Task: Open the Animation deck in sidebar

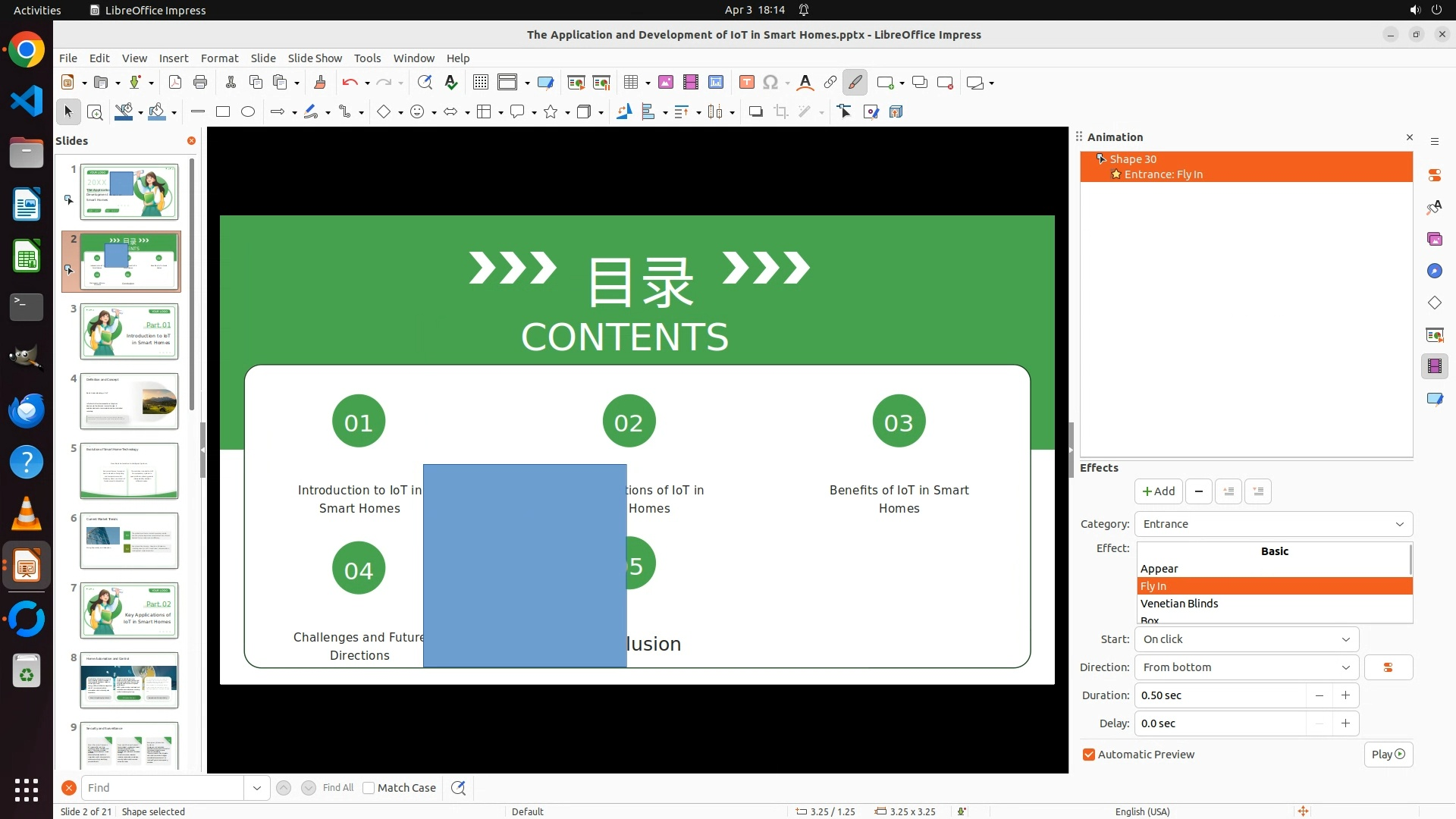Action: tap(1434, 366)
